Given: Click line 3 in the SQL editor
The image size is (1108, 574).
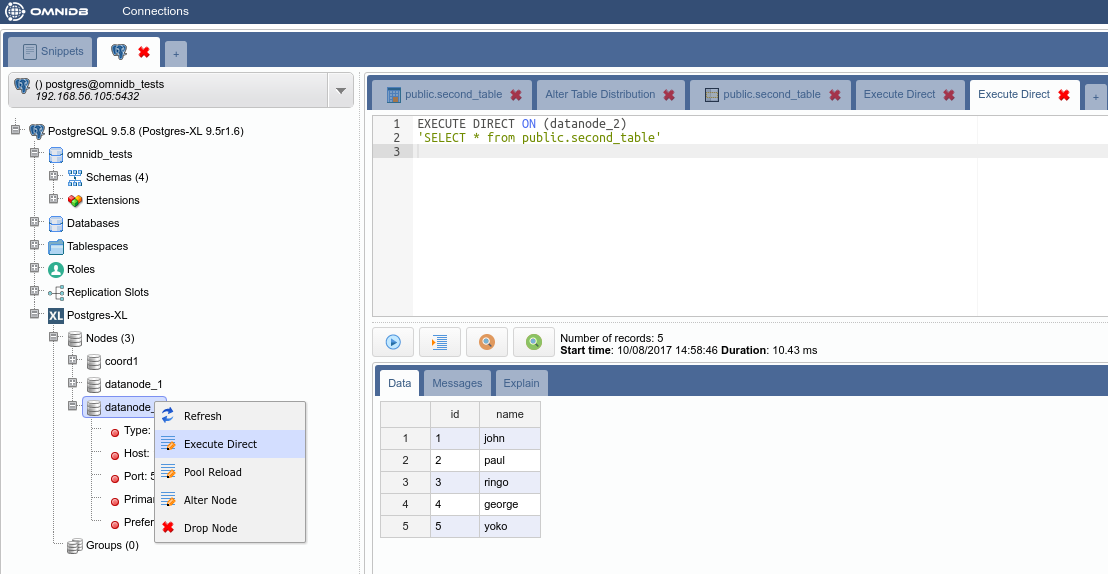Looking at the screenshot, I should click(700, 151).
